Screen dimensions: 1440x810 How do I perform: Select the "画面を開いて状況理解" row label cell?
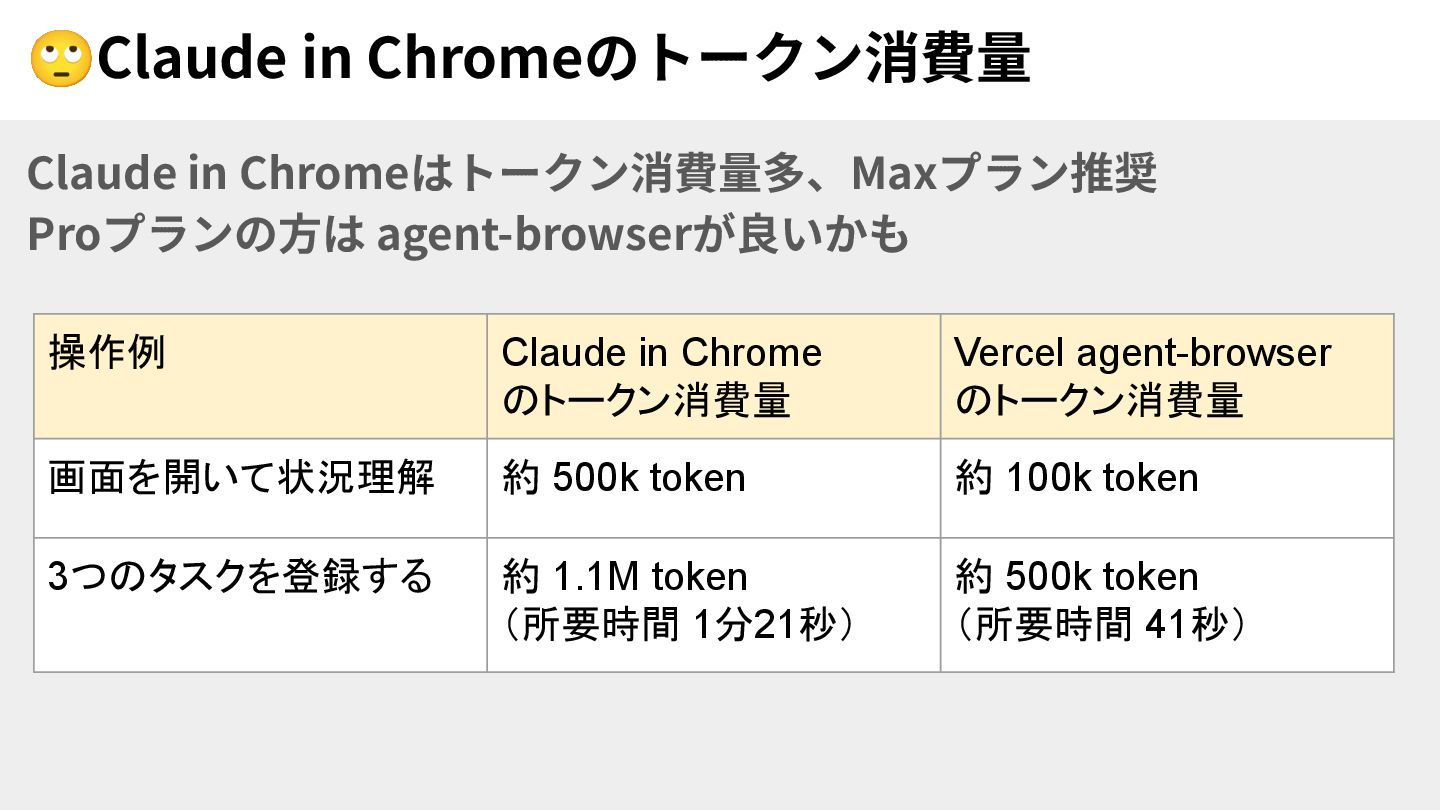(242, 478)
